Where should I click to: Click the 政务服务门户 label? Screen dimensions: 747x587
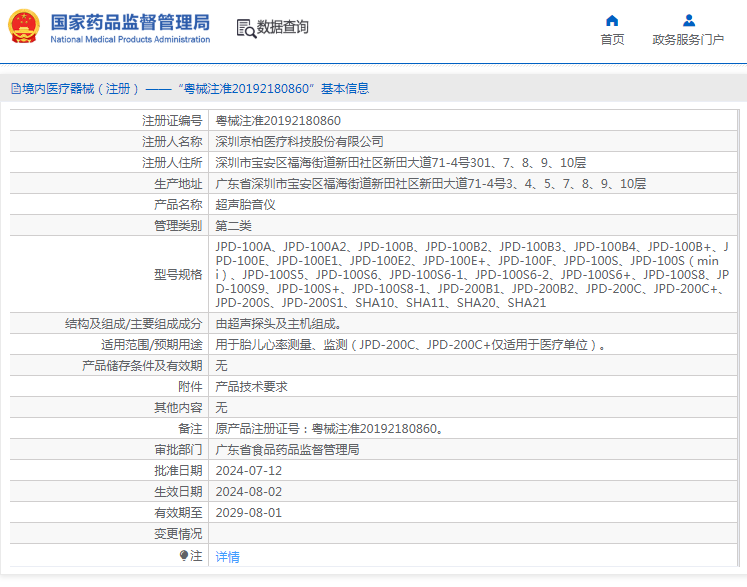click(x=688, y=40)
